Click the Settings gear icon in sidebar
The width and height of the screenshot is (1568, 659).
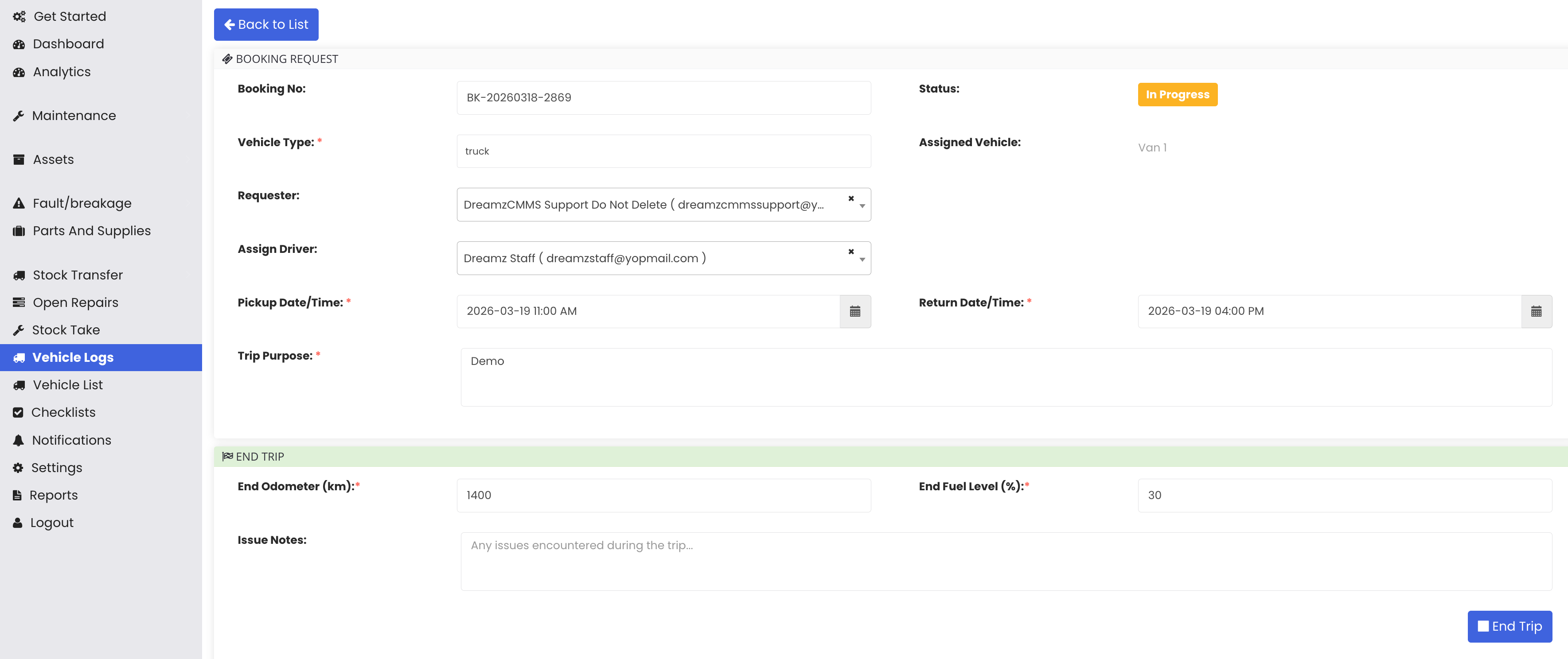pyautogui.click(x=18, y=467)
